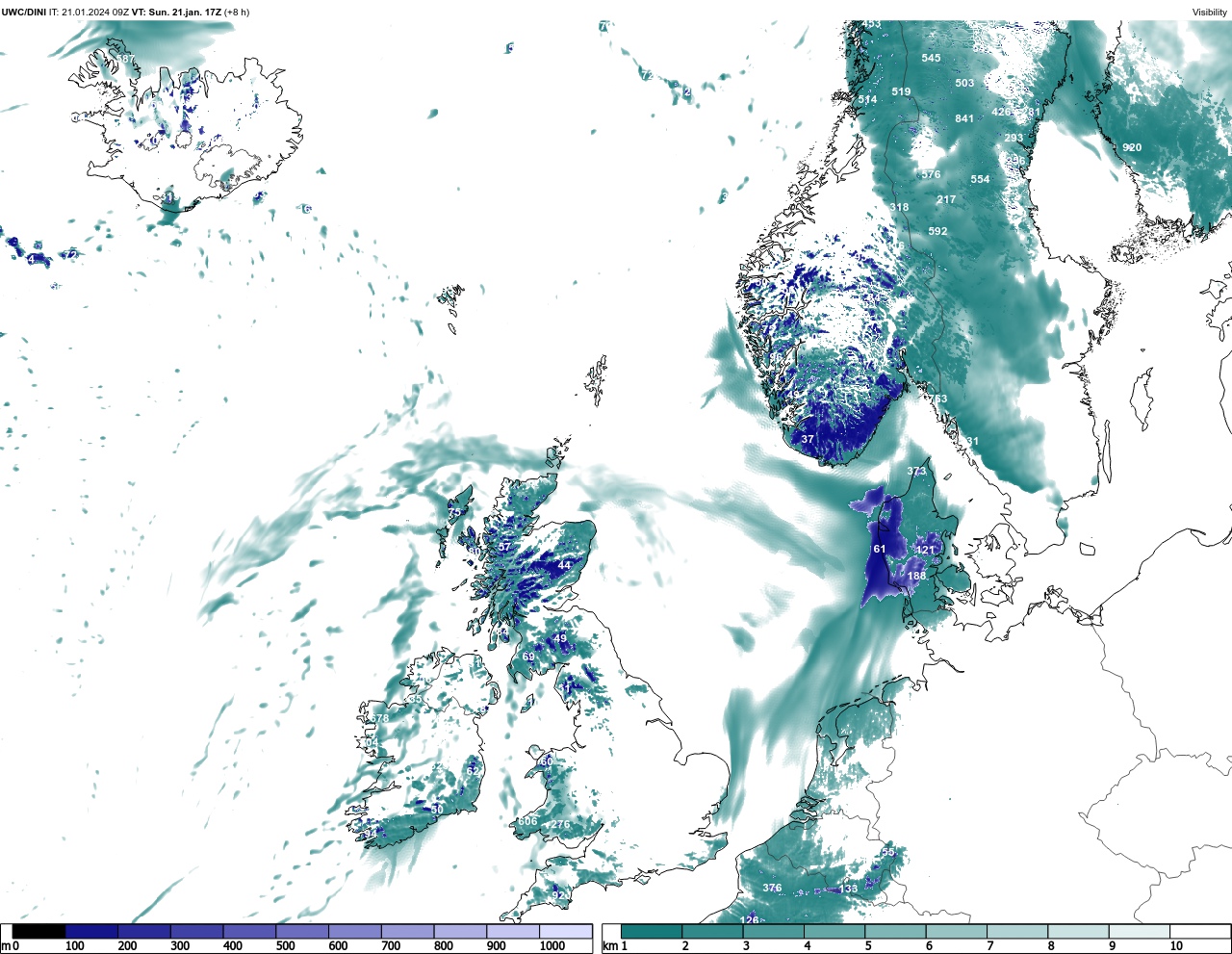Click the "276" visibility value in Wales

[x=560, y=824]
